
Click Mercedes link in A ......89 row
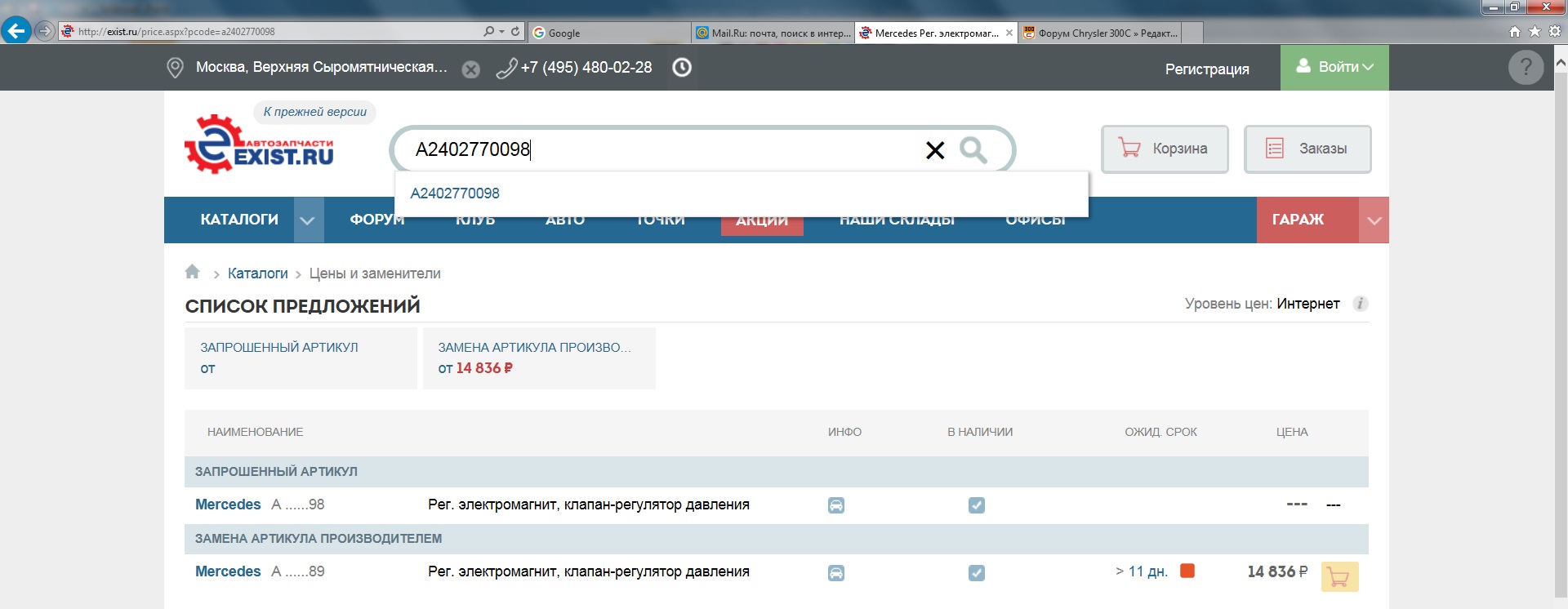click(x=228, y=571)
